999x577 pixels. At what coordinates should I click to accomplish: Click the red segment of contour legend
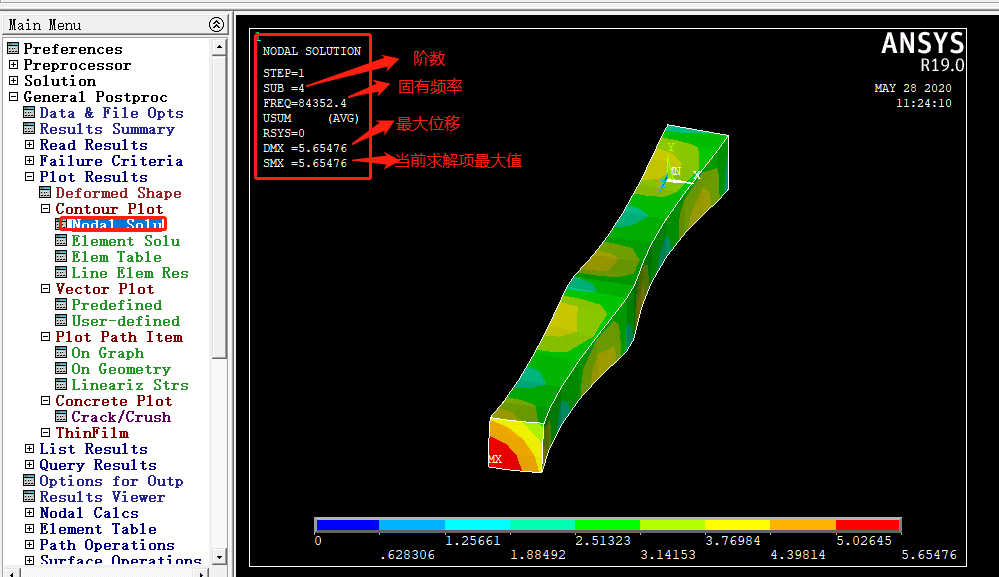coord(867,525)
